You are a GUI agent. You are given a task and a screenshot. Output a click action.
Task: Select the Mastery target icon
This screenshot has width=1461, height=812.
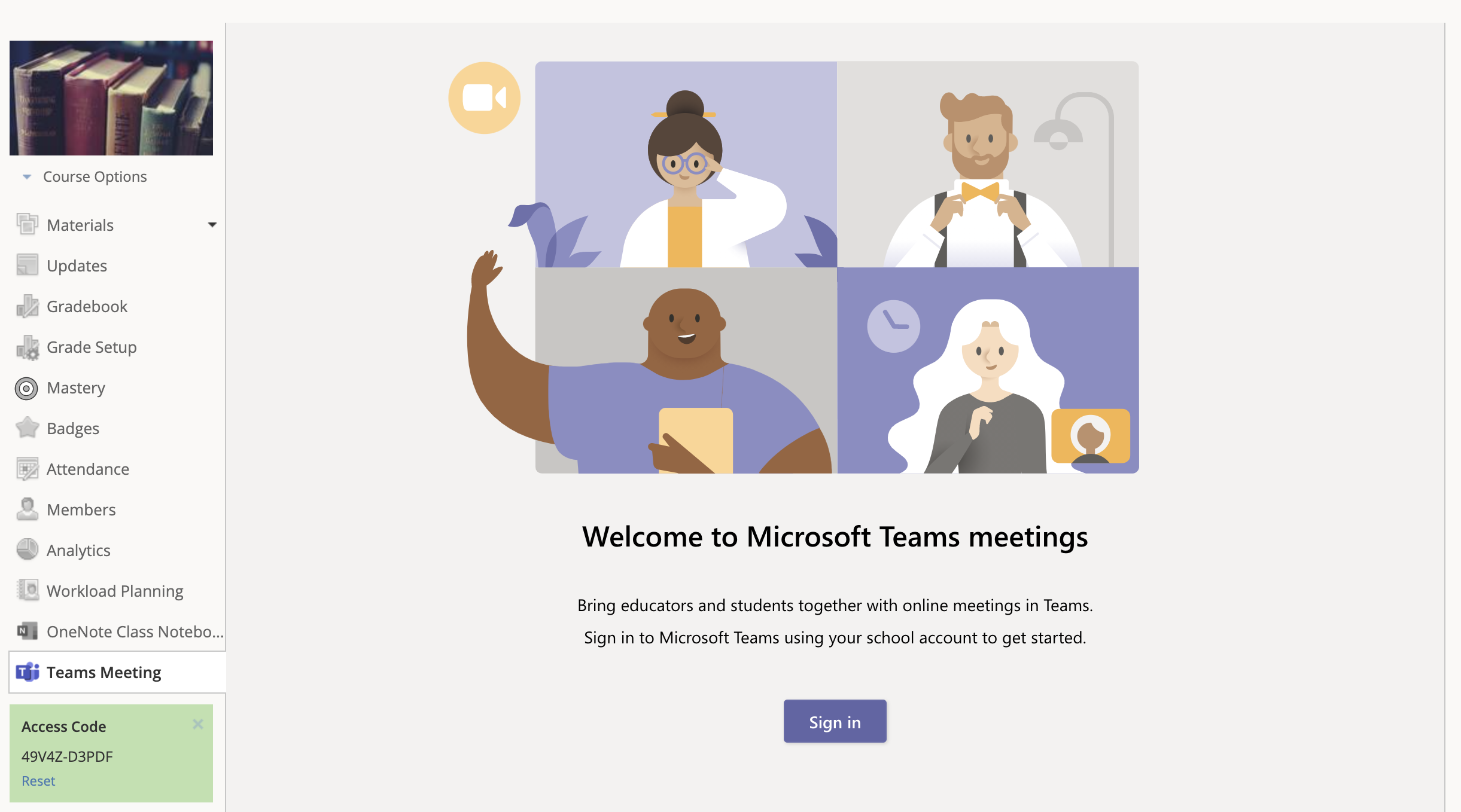tap(26, 388)
